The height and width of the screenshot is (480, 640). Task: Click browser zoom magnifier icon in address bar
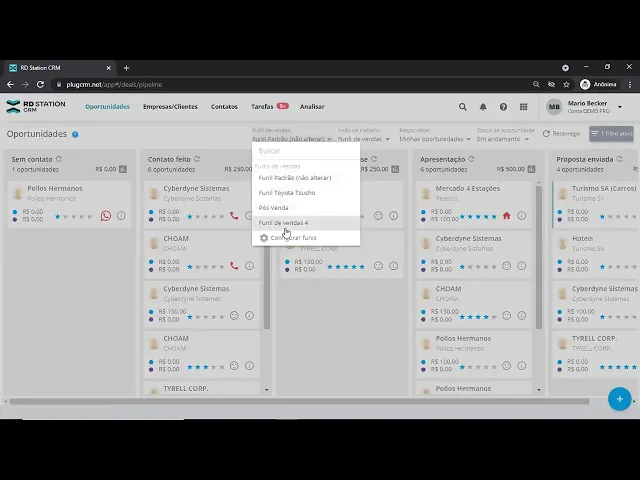coord(536,84)
